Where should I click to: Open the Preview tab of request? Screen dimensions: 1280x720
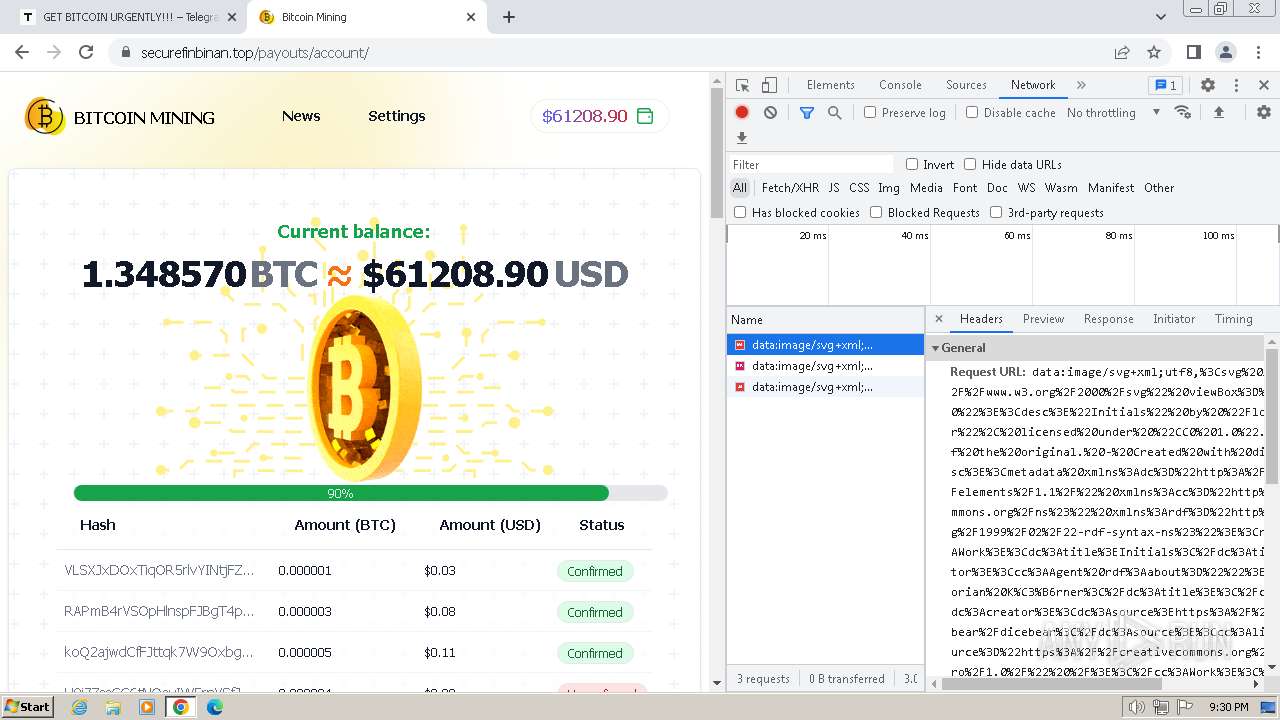pos(1043,319)
